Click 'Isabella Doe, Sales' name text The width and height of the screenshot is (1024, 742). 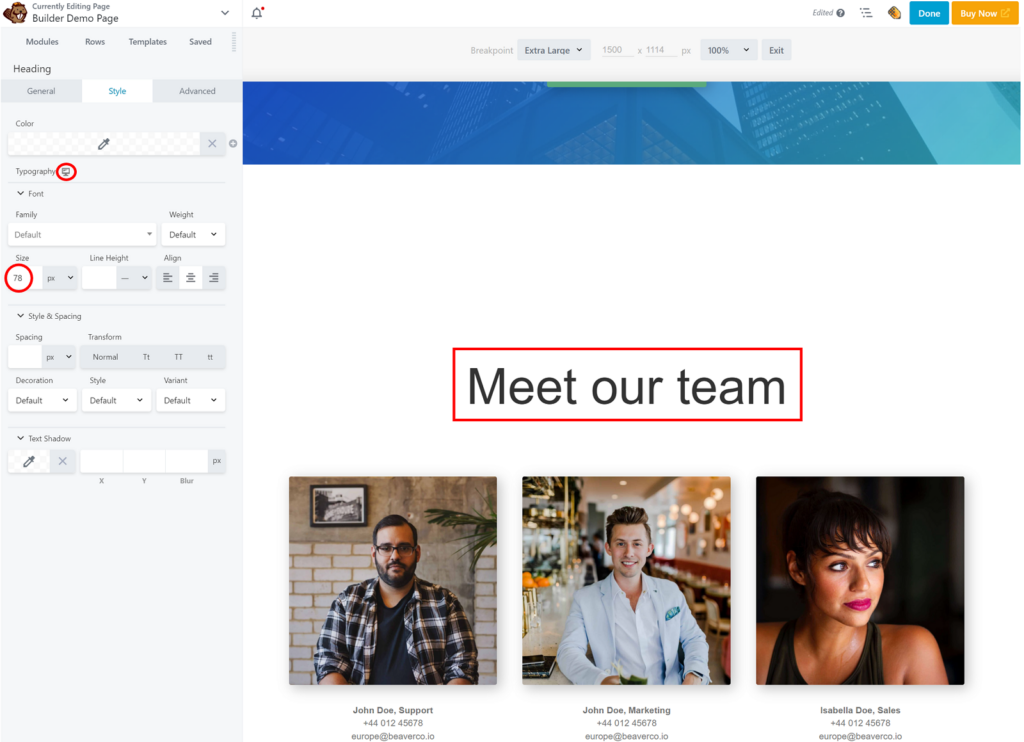tap(860, 710)
